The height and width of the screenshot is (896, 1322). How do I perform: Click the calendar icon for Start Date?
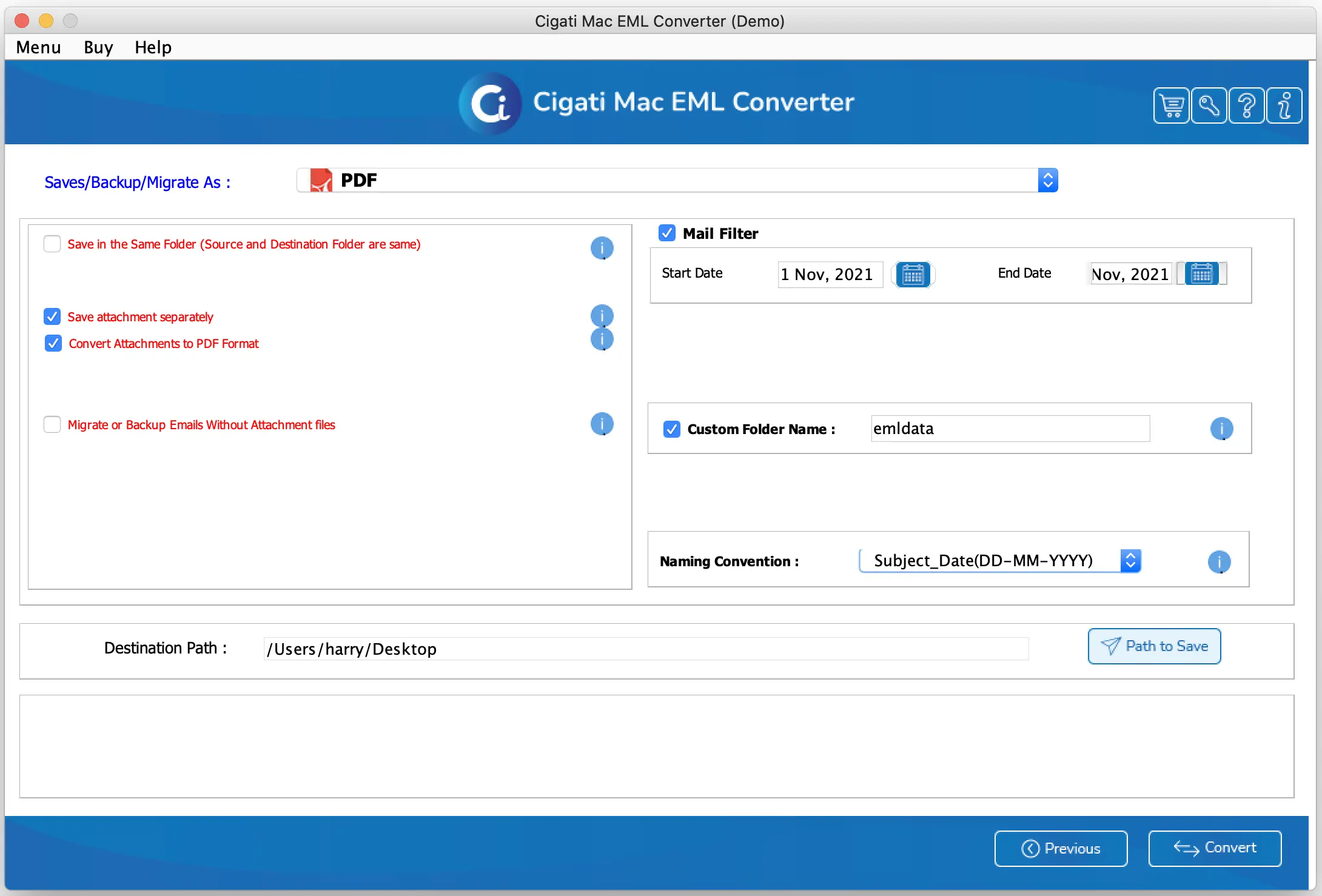coord(911,274)
